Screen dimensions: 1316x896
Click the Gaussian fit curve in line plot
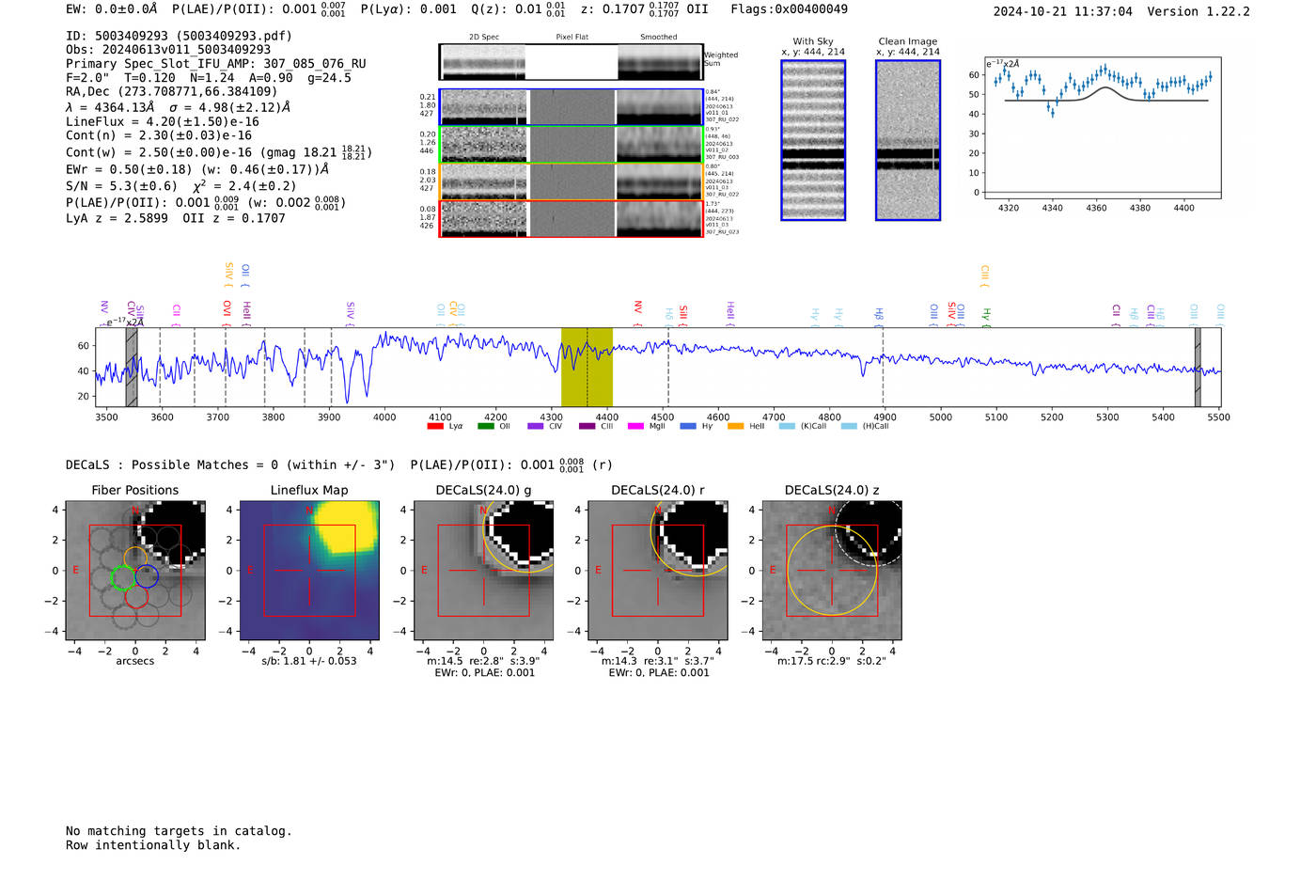1106,94
